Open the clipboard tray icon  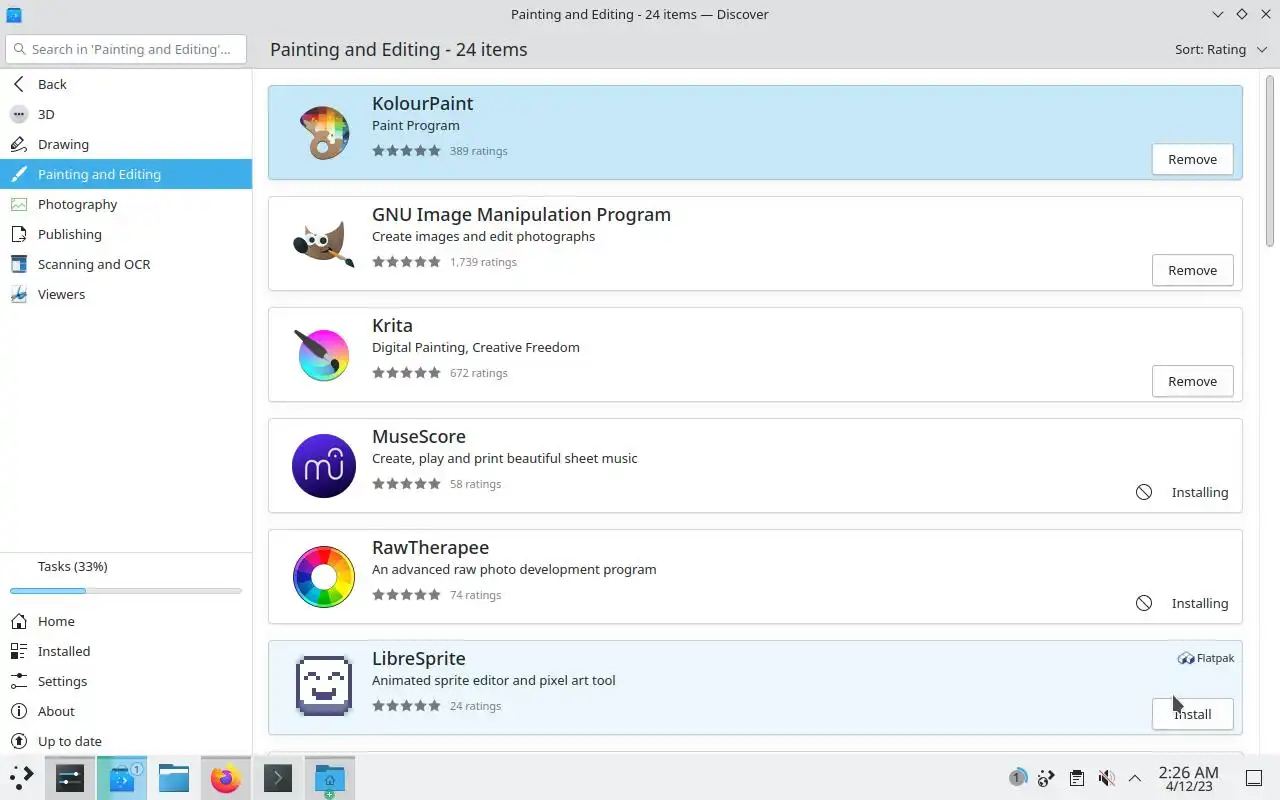tap(1076, 778)
